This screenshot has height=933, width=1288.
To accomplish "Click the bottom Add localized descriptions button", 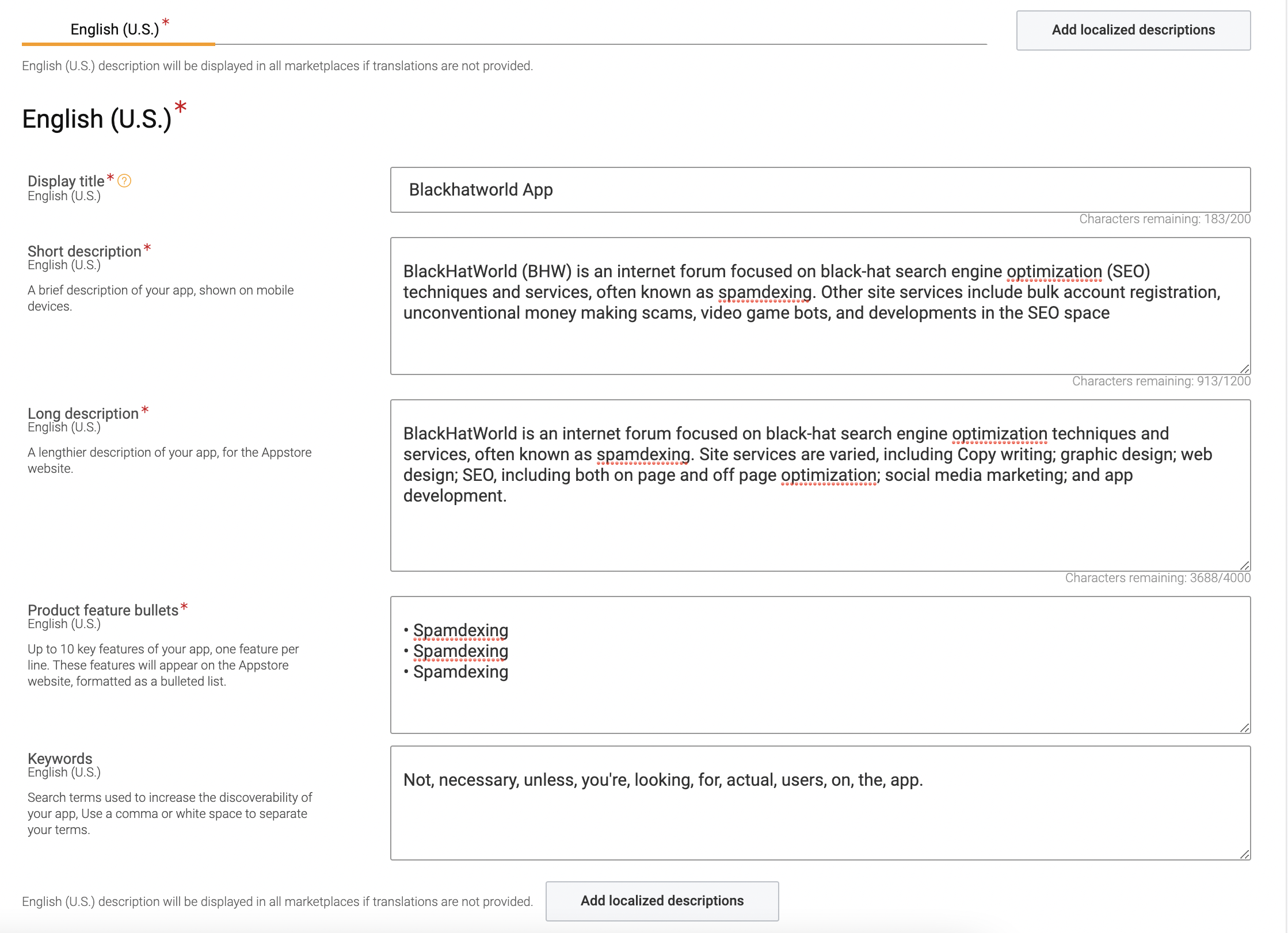I will point(662,901).
